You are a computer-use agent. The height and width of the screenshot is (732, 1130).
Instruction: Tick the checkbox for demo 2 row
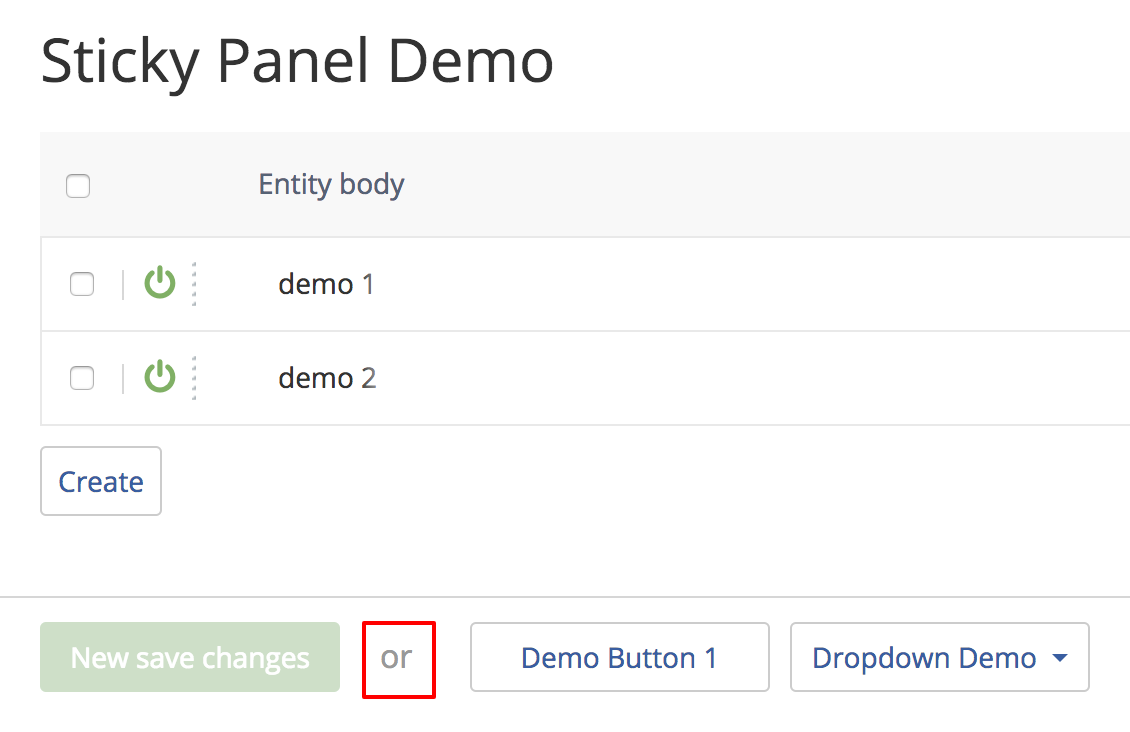click(x=82, y=379)
